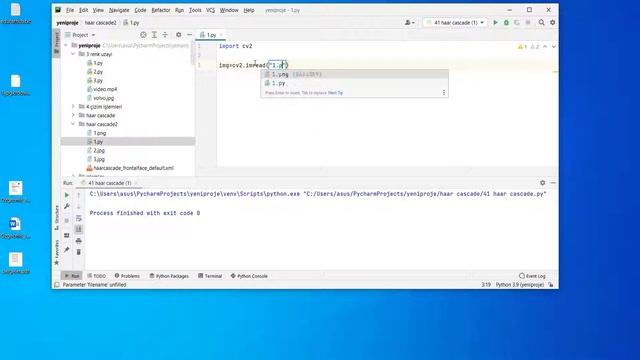Go to next highlighted error arrow in editor
This screenshot has height=360, width=640.
(x=553, y=47)
